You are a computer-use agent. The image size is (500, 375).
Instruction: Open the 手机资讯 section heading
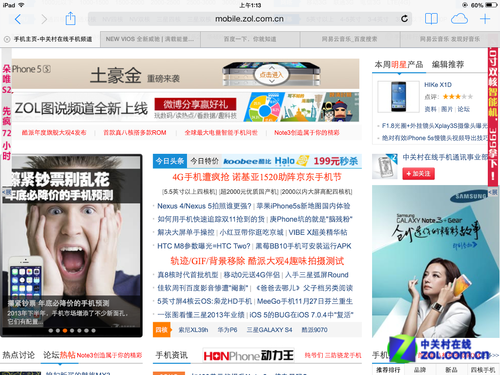point(172,355)
